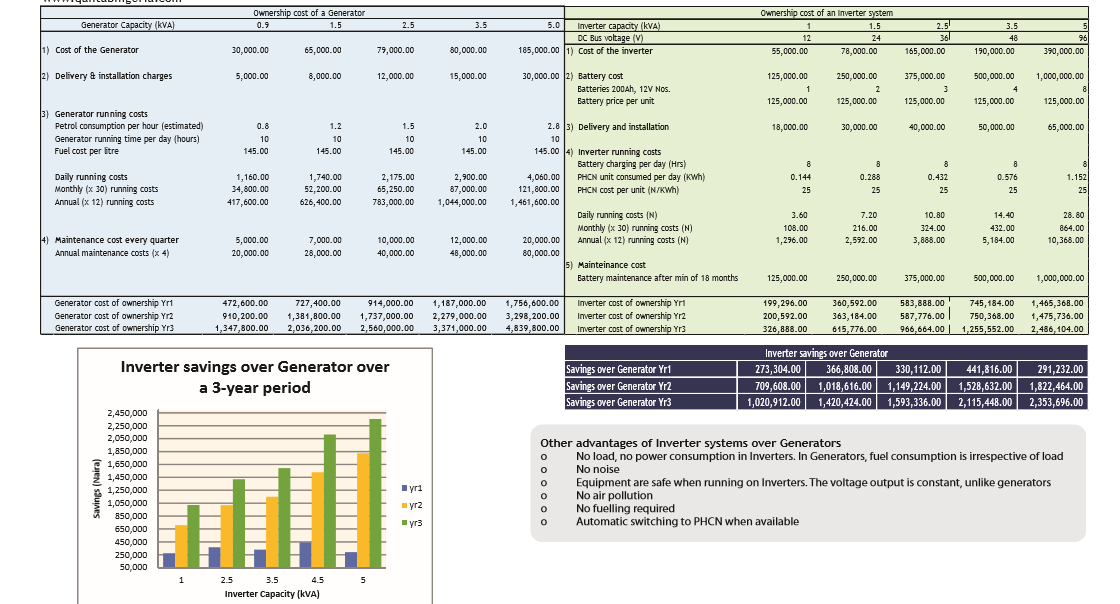
Task: Click the blue yr1 bar above 1 kVA
Action: pyautogui.click(x=169, y=560)
